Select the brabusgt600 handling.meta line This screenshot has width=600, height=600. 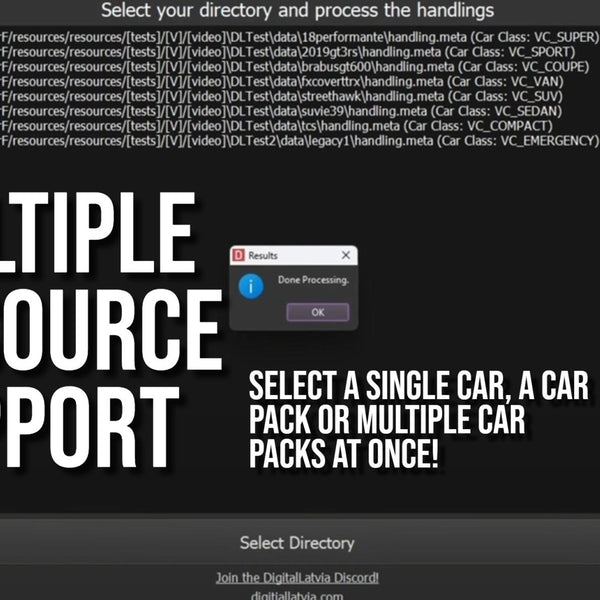point(295,67)
